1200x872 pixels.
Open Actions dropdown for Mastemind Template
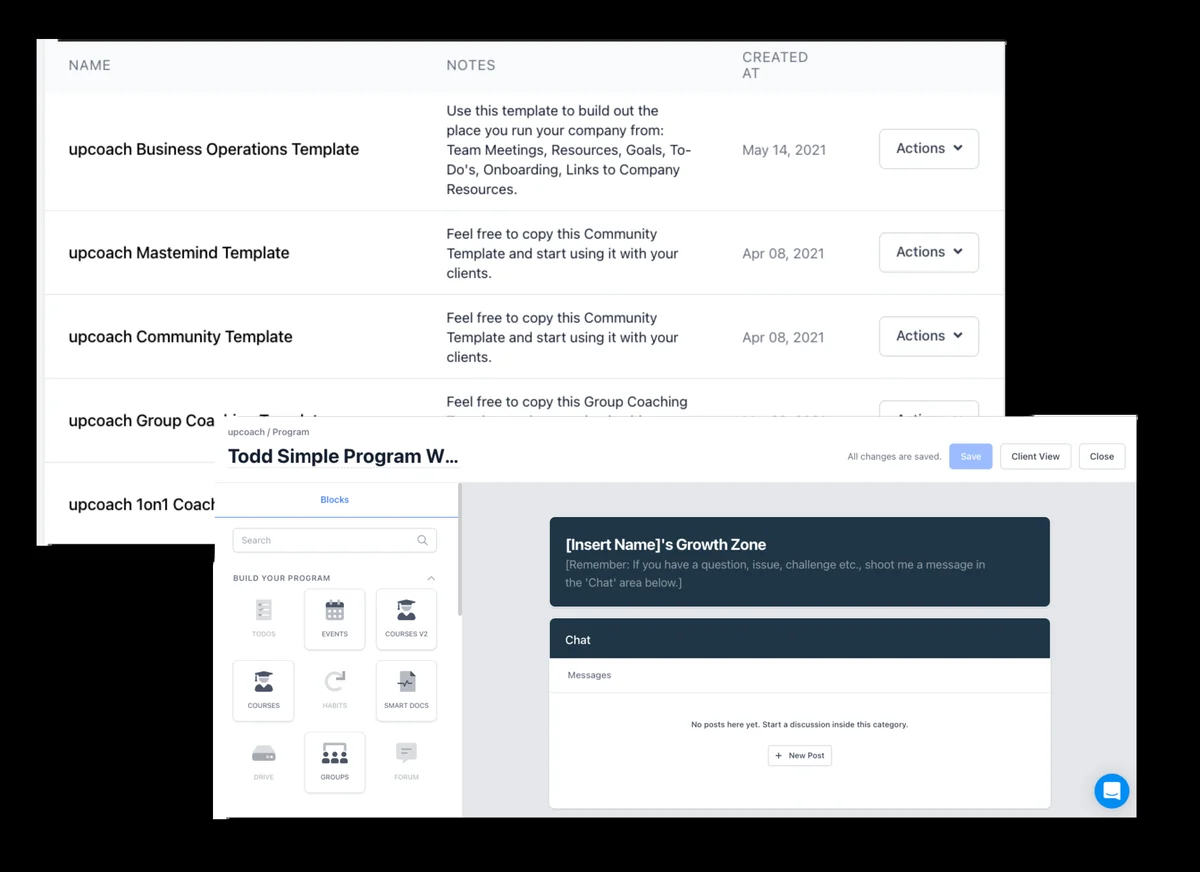point(929,252)
